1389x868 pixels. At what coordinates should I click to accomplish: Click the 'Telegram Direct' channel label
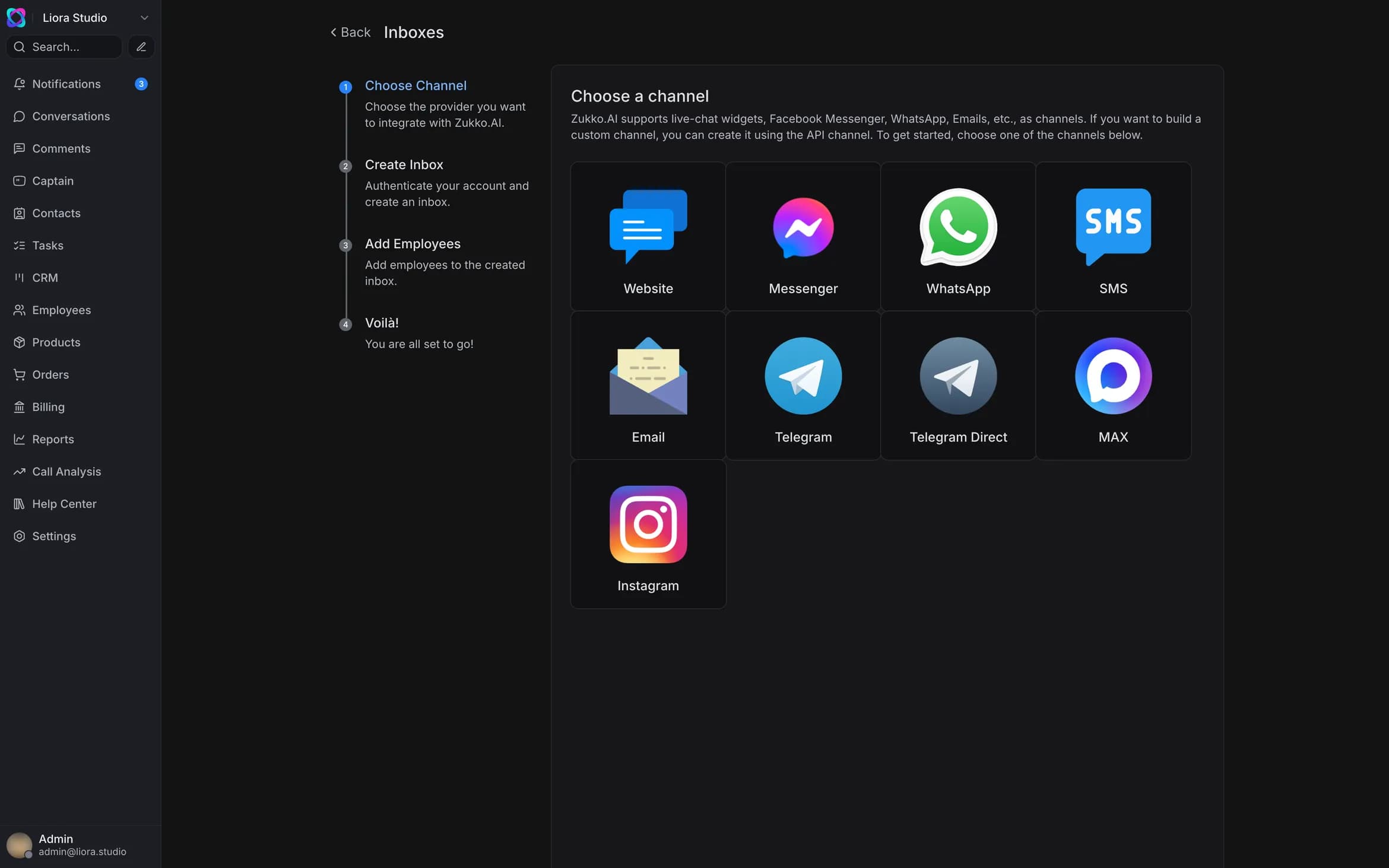(958, 437)
